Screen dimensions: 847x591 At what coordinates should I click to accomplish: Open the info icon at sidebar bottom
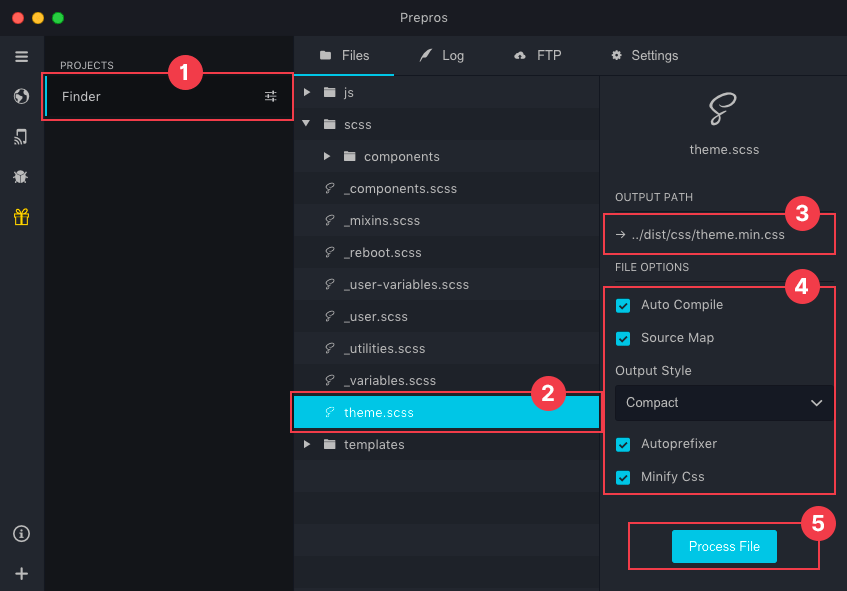pos(21,534)
